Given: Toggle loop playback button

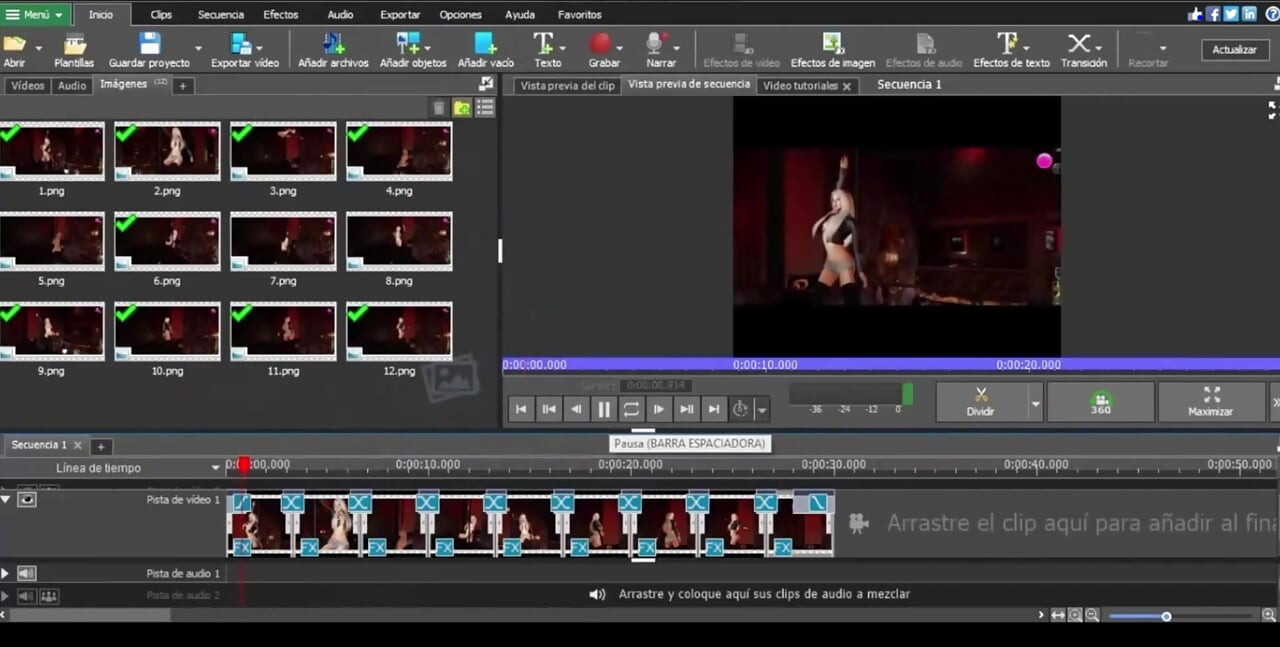Looking at the screenshot, I should pos(631,409).
